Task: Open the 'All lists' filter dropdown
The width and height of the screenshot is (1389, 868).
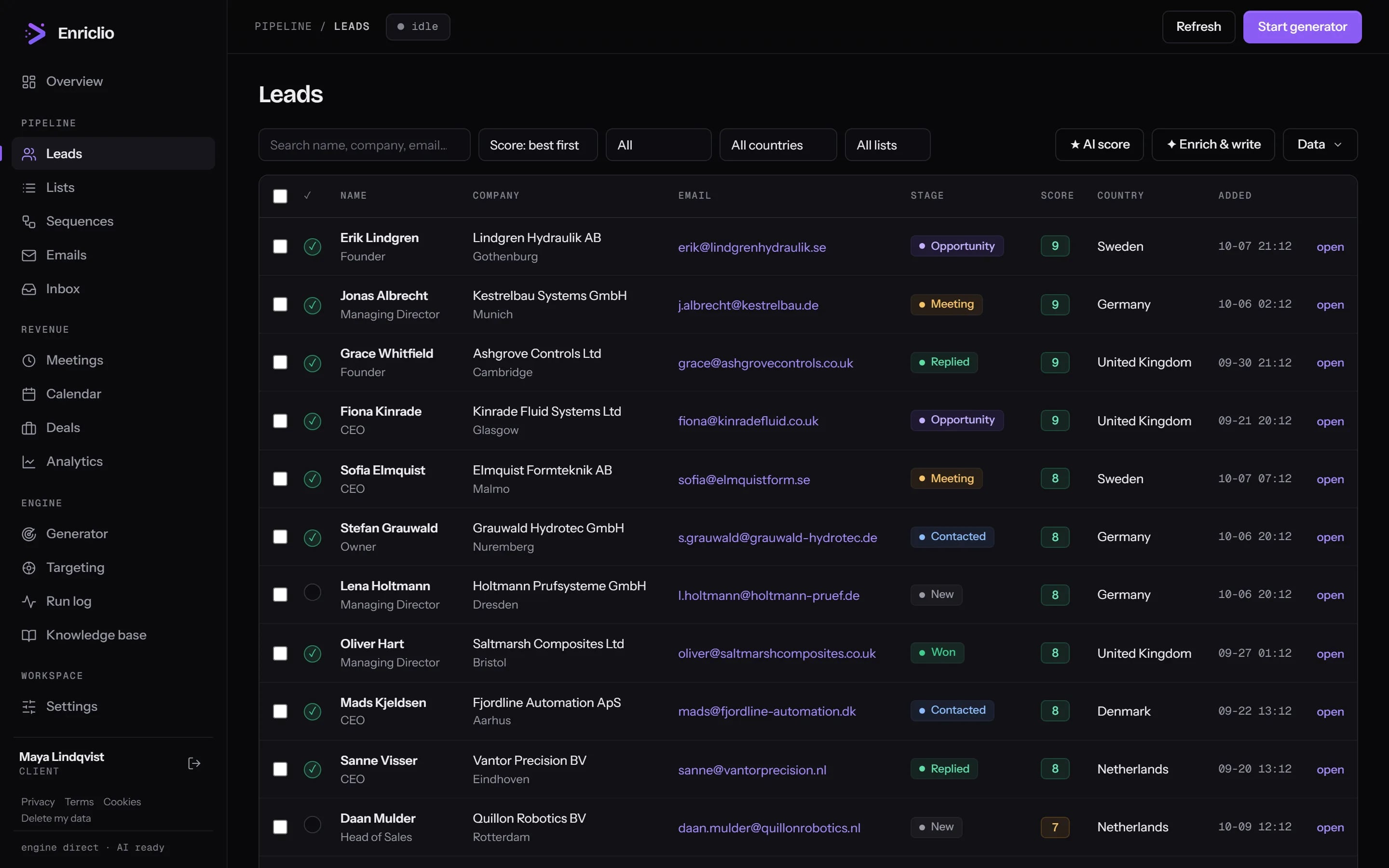Action: pos(887,145)
